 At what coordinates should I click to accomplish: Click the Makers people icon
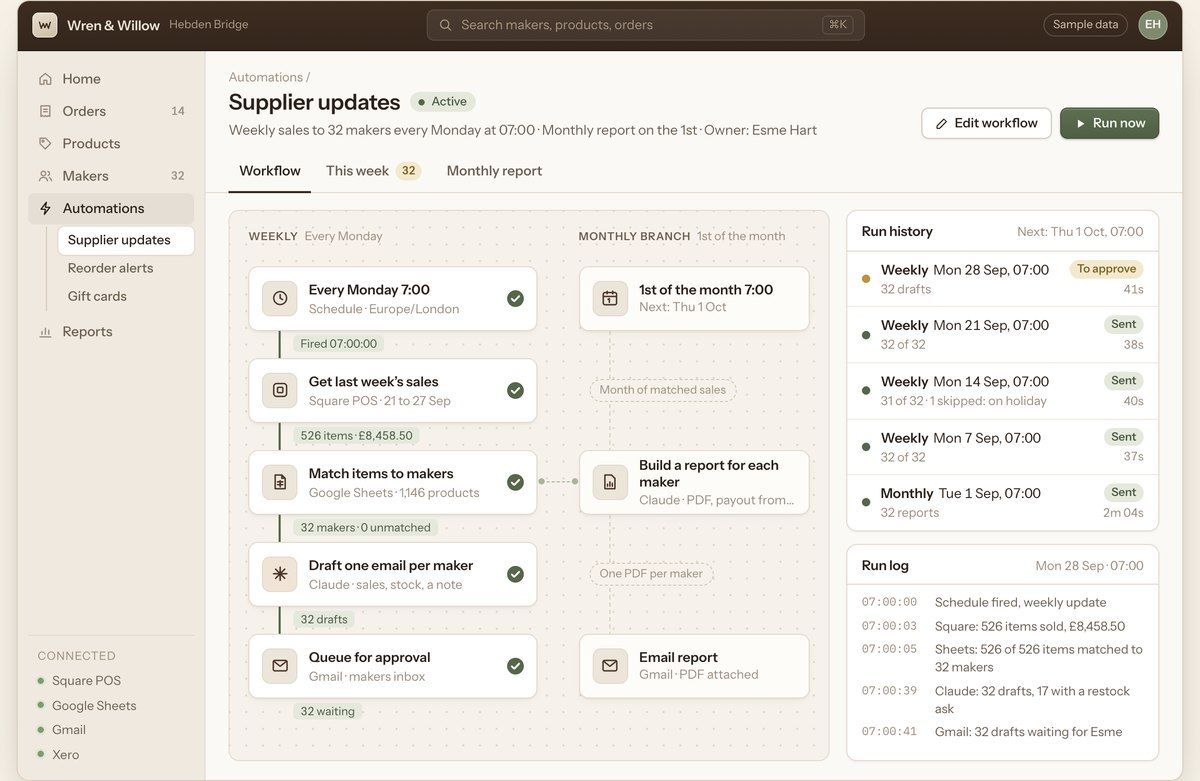click(45, 176)
